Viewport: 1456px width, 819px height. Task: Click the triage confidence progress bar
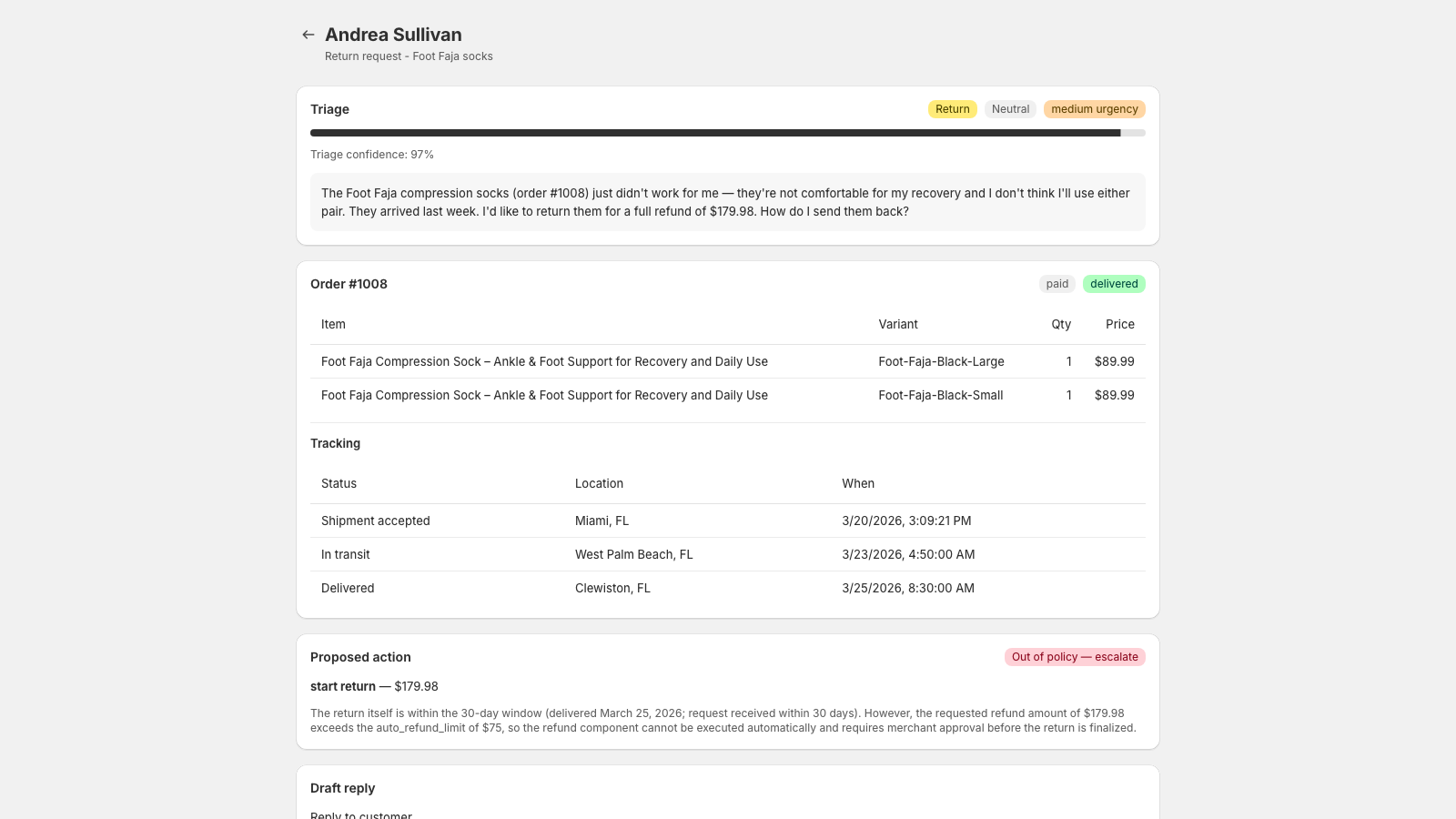(x=728, y=133)
